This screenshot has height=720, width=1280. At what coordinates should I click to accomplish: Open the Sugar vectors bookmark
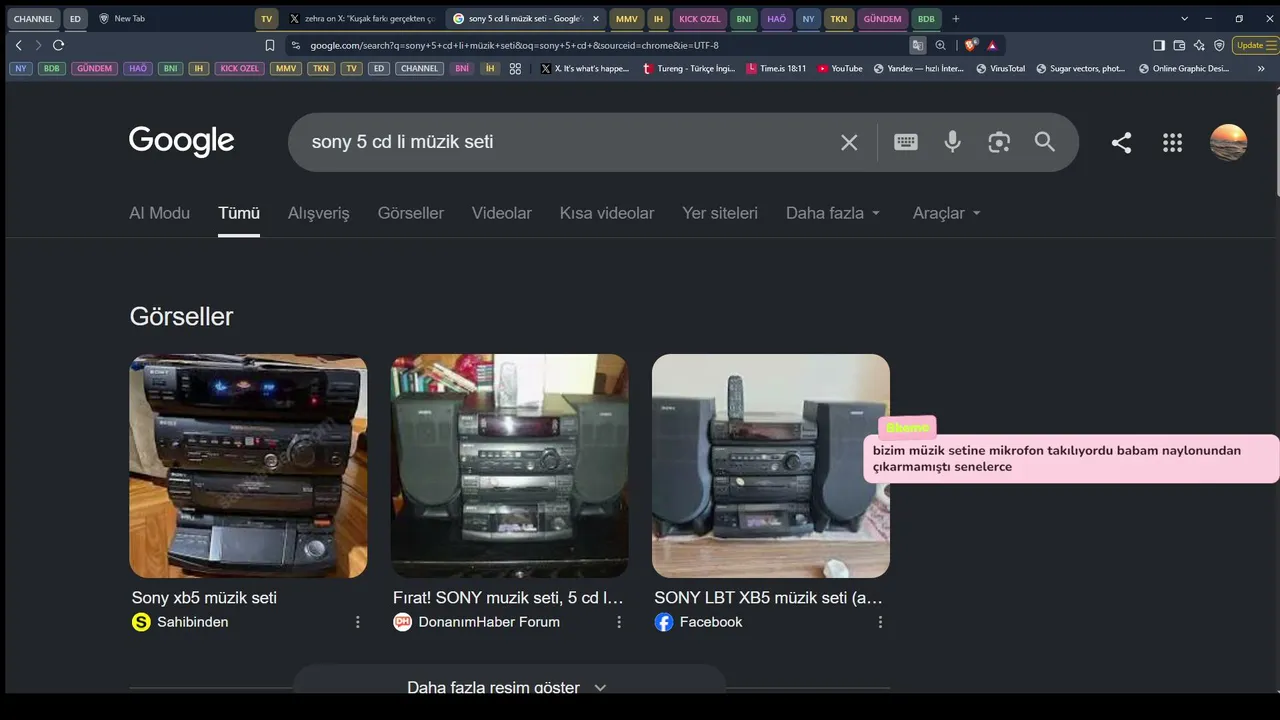coord(1080,69)
